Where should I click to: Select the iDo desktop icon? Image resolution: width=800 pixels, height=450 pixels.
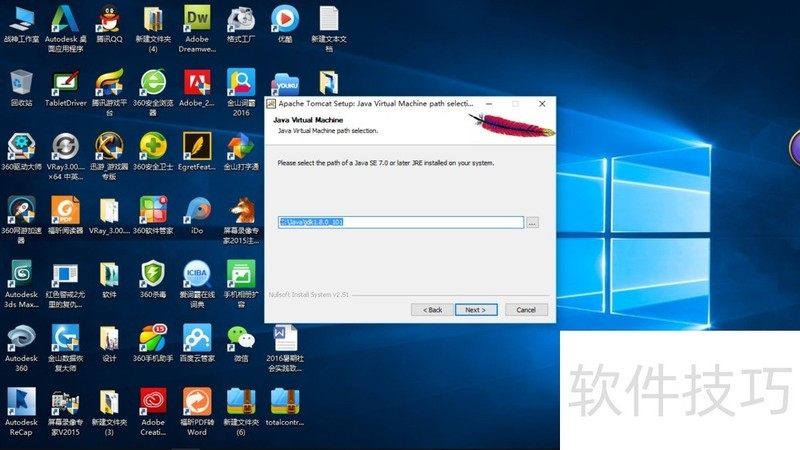click(197, 211)
